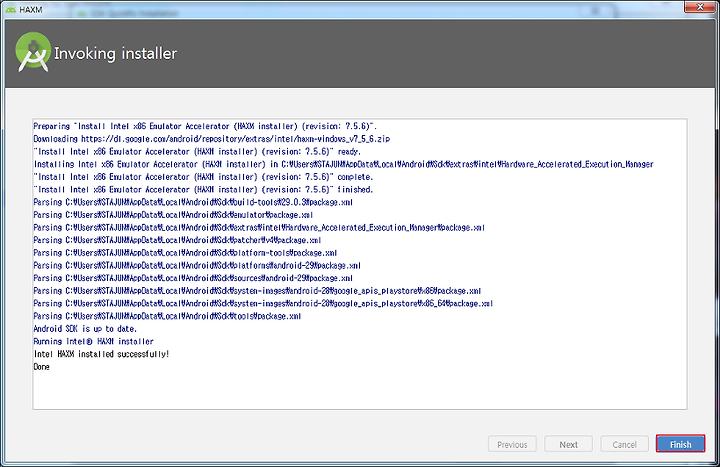Click the 'Invoking installer' heading
The height and width of the screenshot is (467, 720).
pyautogui.click(x=115, y=53)
